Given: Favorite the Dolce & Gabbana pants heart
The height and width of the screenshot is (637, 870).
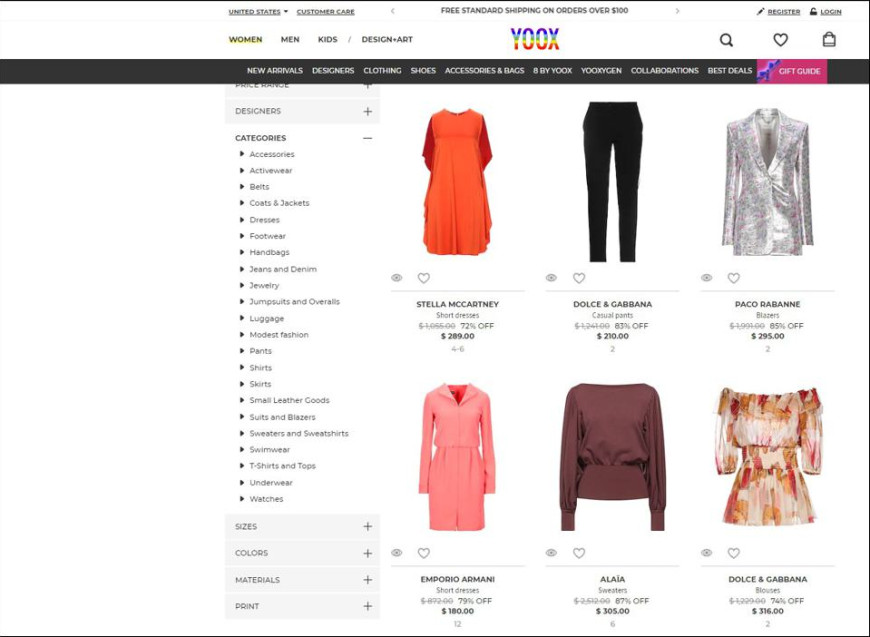Looking at the screenshot, I should 579,278.
